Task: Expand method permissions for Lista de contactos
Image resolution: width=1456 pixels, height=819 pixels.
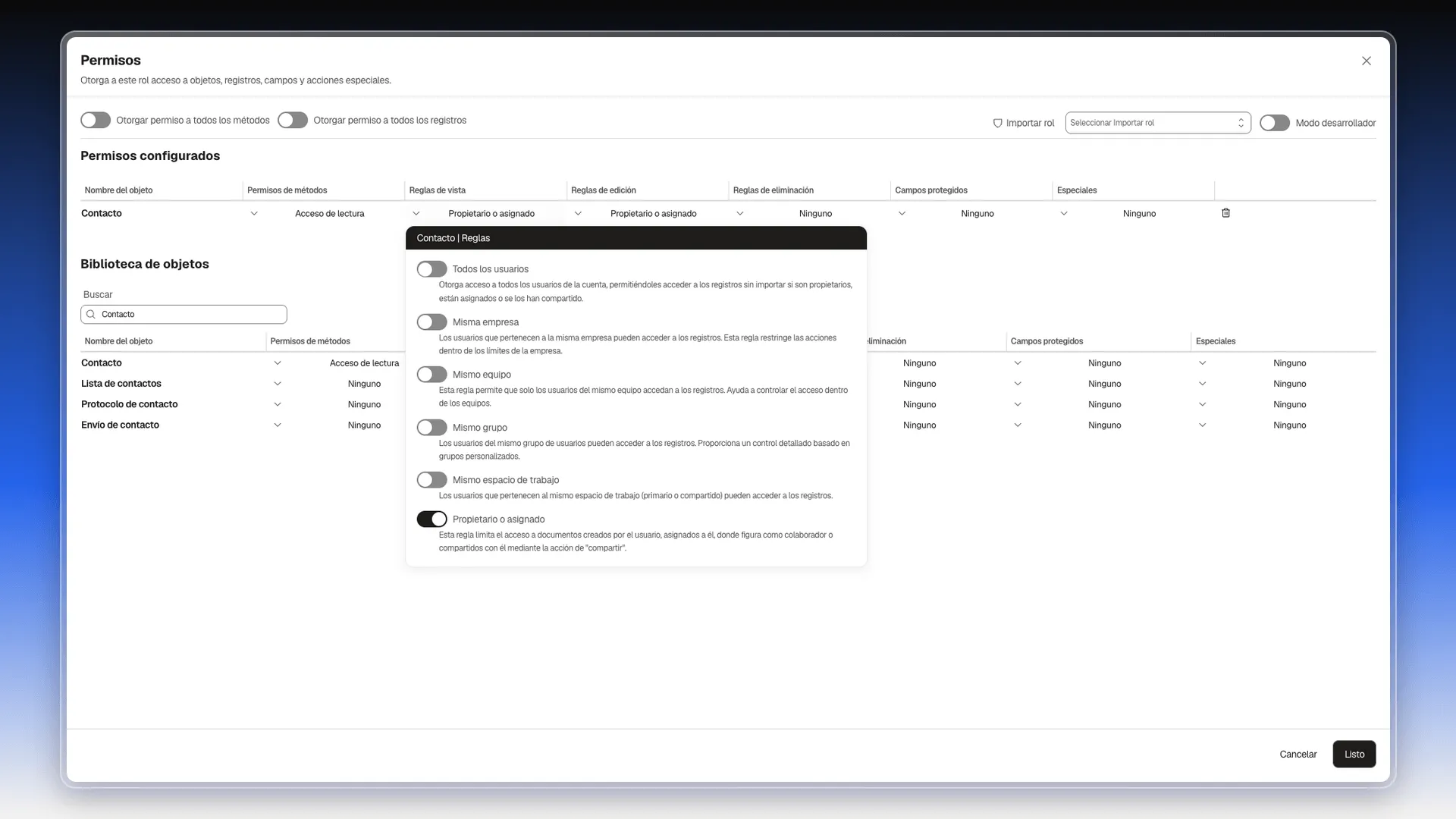Action: point(278,384)
